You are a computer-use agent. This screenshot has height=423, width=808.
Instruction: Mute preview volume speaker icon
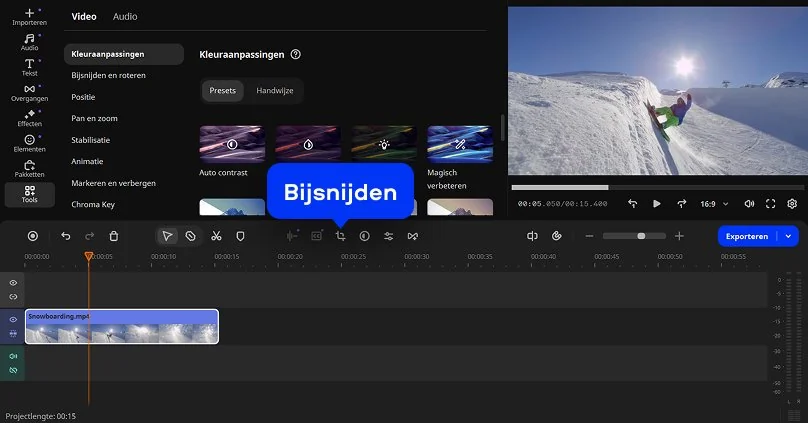coord(749,204)
